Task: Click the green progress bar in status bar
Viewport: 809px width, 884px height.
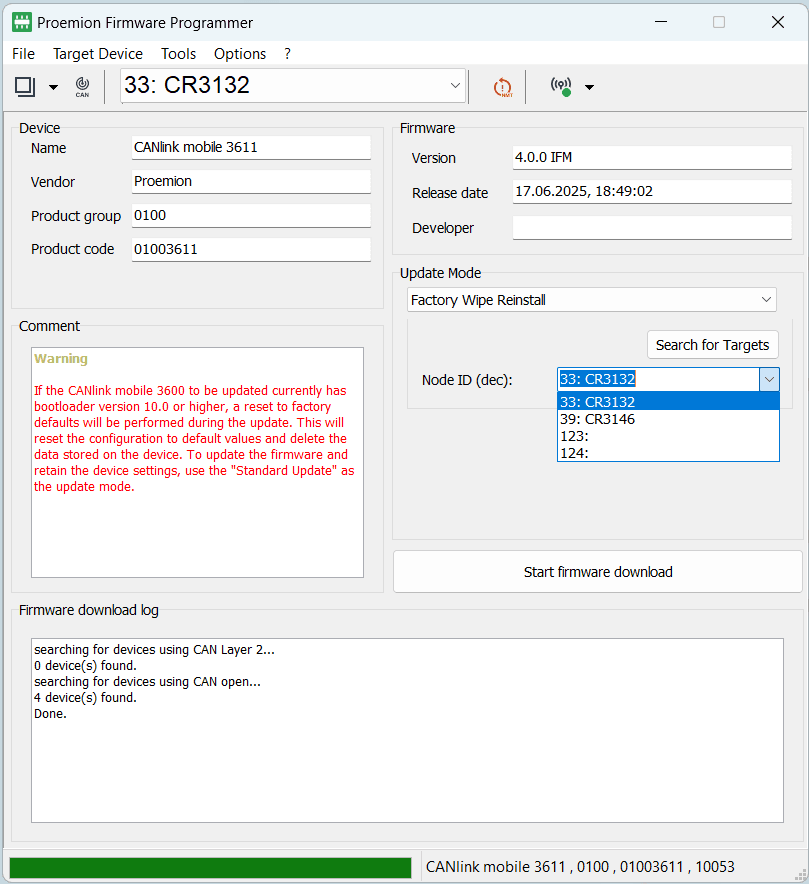Action: tap(210, 867)
